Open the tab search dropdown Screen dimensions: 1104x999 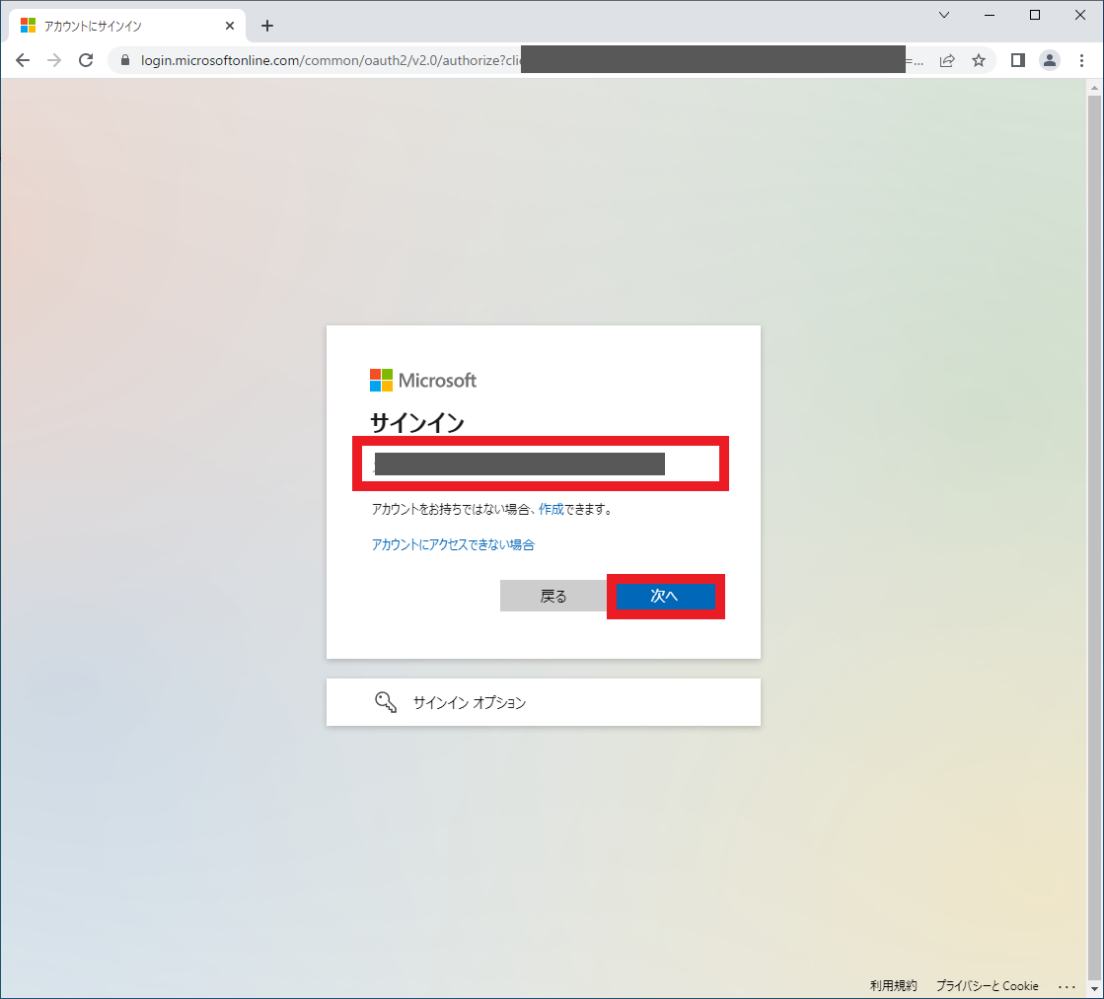click(944, 15)
